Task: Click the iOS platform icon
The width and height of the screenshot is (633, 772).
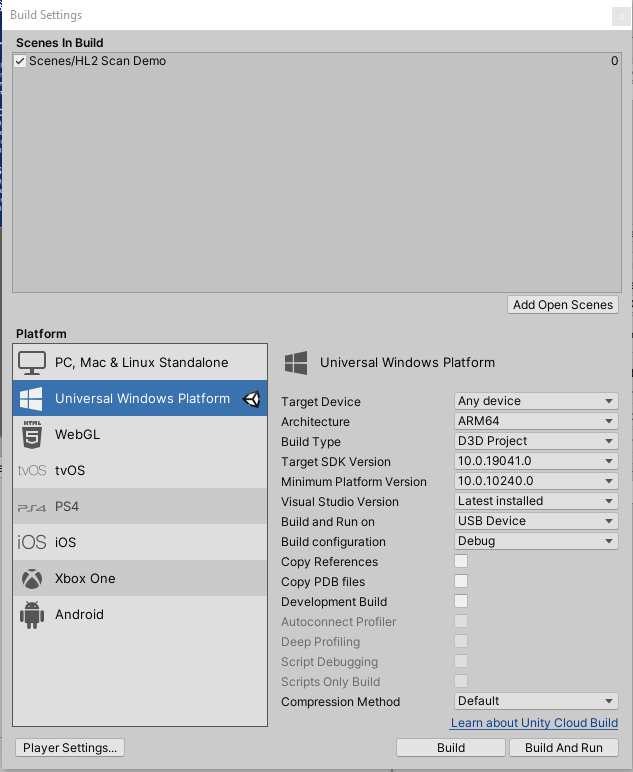Action: point(32,543)
